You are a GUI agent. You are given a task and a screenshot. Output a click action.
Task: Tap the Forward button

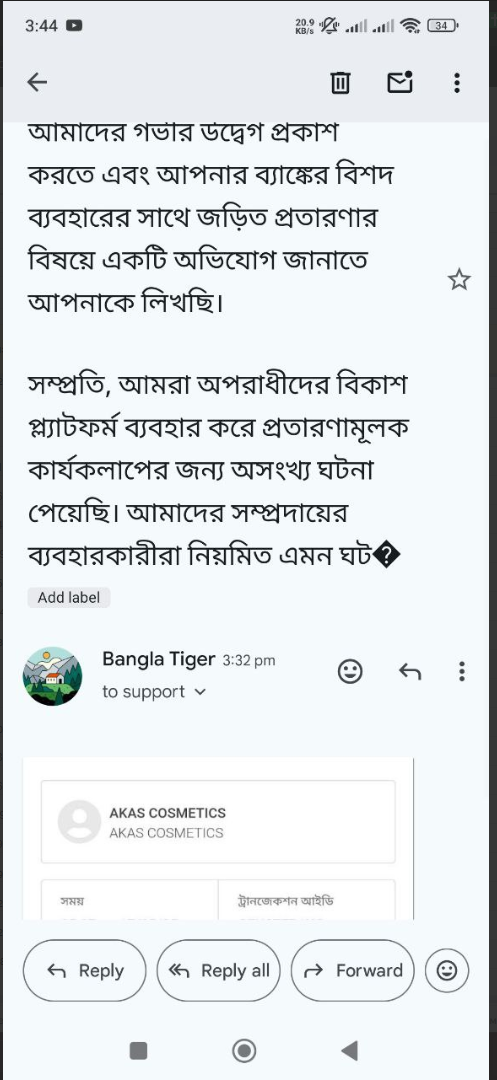tap(352, 970)
